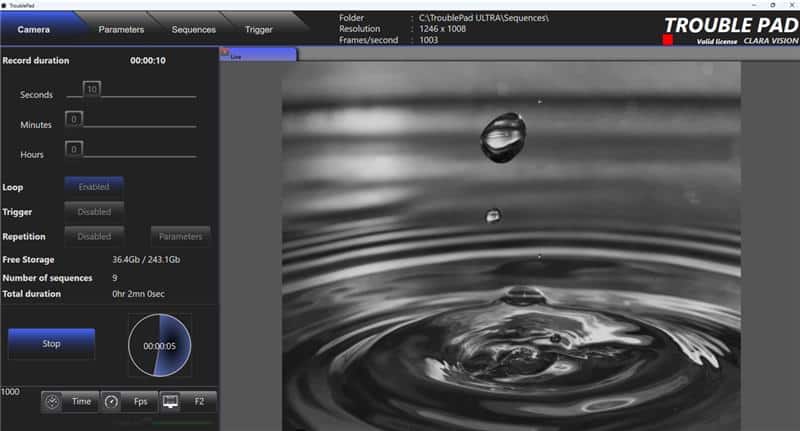Click the Valid license text

[x=717, y=41]
